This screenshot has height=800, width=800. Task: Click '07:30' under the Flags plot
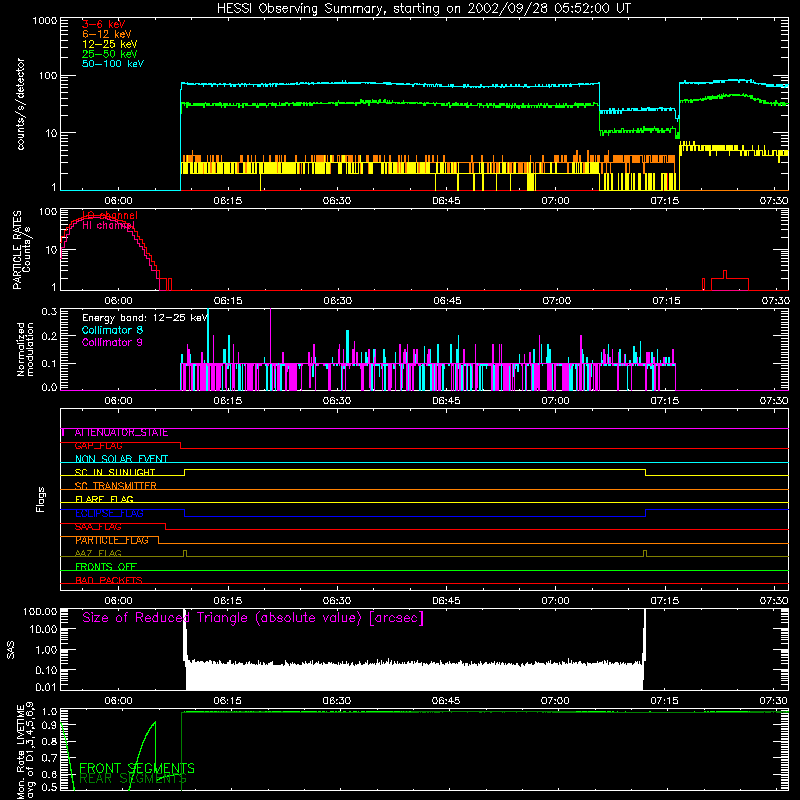coord(773,601)
